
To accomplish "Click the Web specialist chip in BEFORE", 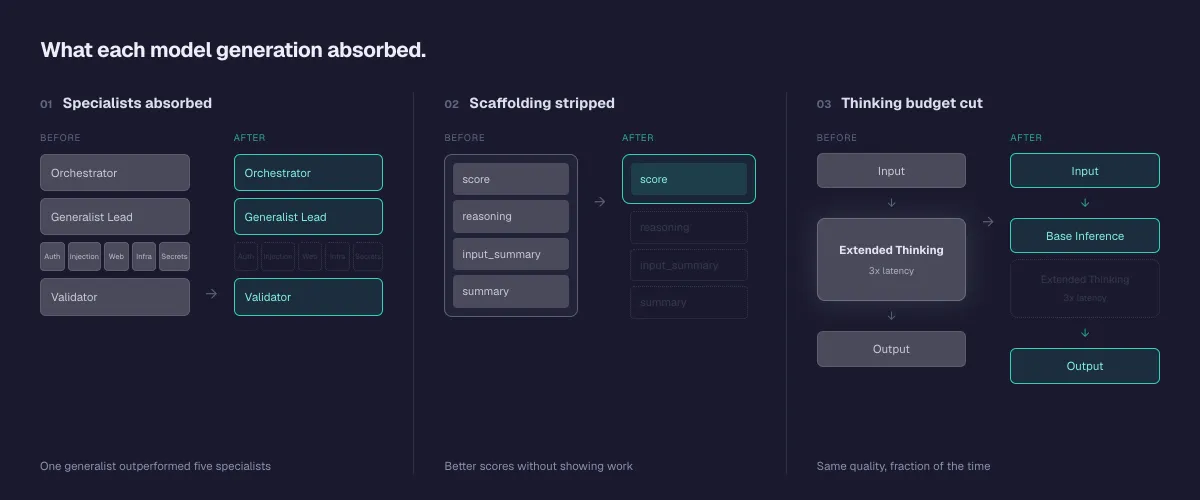I will [116, 257].
